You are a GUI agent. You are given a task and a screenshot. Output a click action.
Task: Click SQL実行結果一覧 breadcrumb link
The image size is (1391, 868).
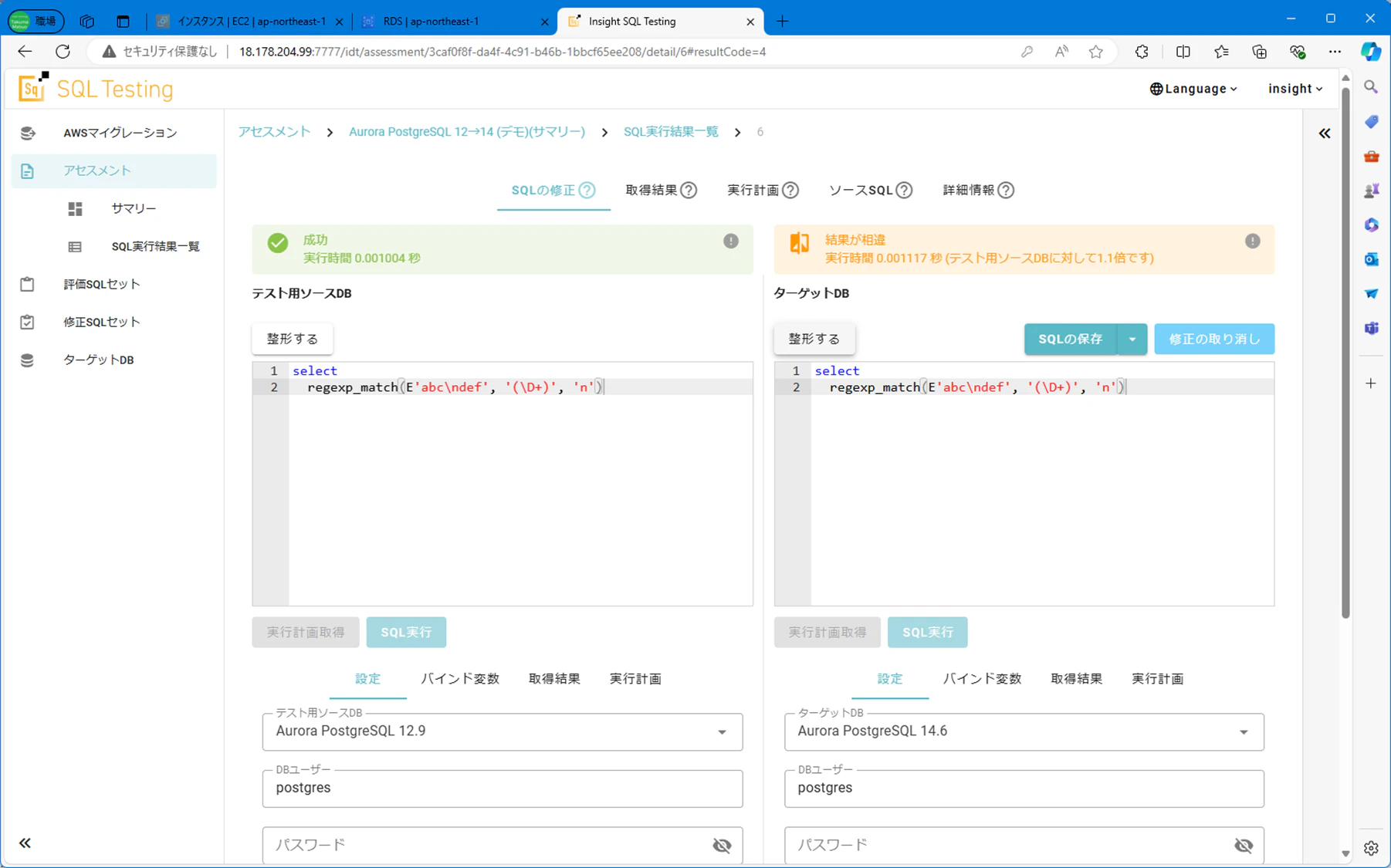(671, 132)
